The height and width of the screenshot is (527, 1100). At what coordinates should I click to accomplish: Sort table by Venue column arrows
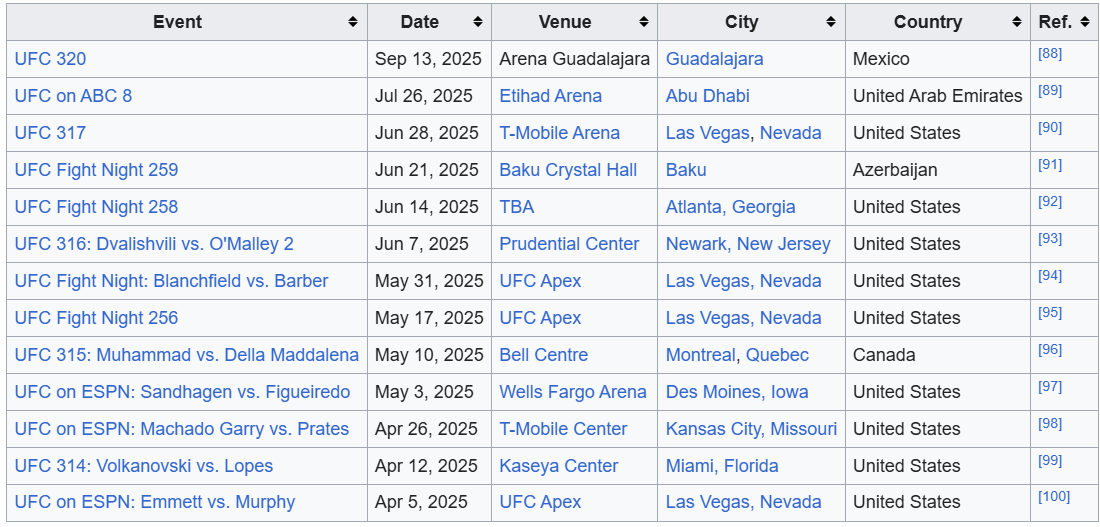(643, 22)
